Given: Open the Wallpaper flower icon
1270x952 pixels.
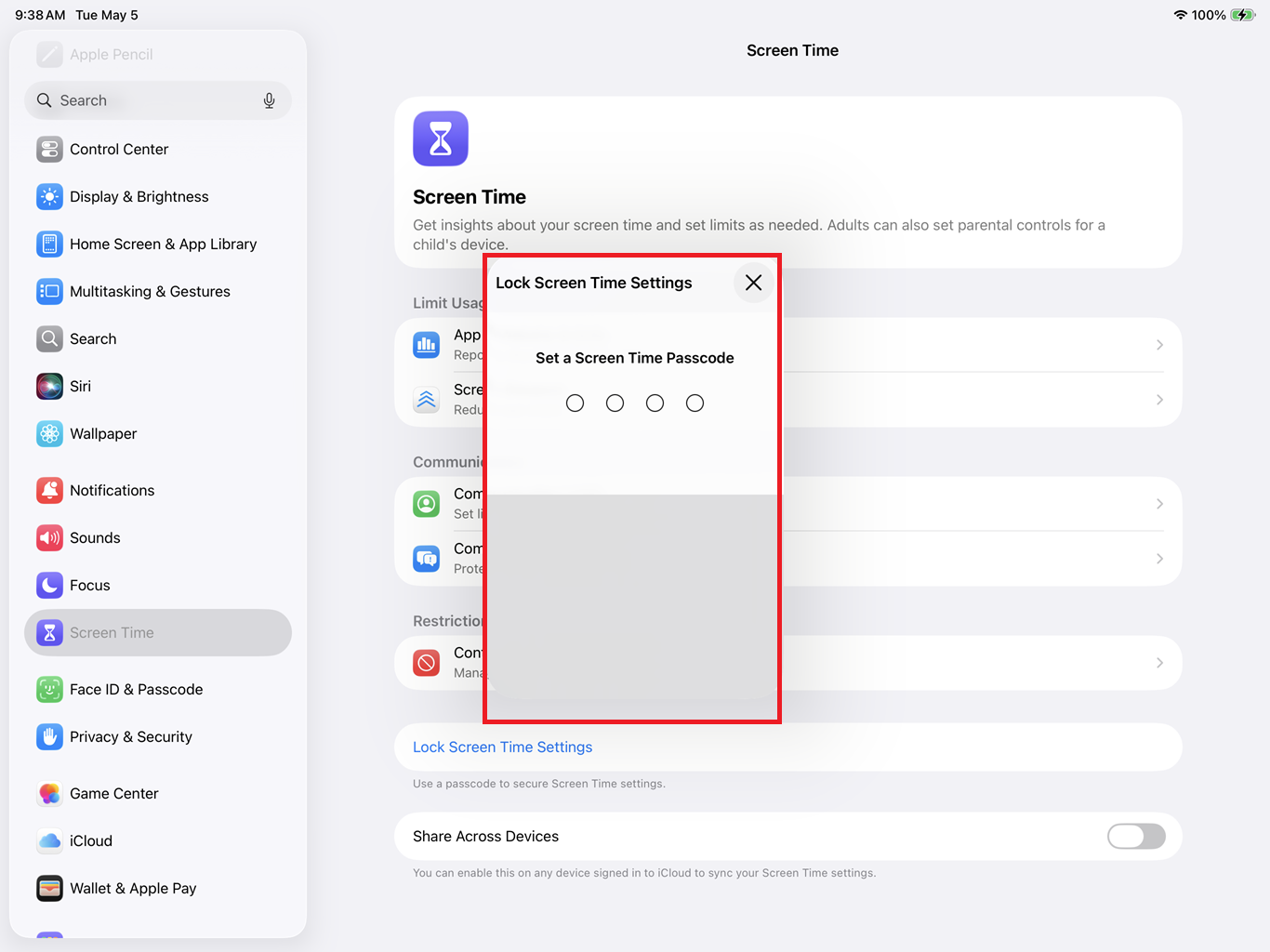Looking at the screenshot, I should coord(49,433).
